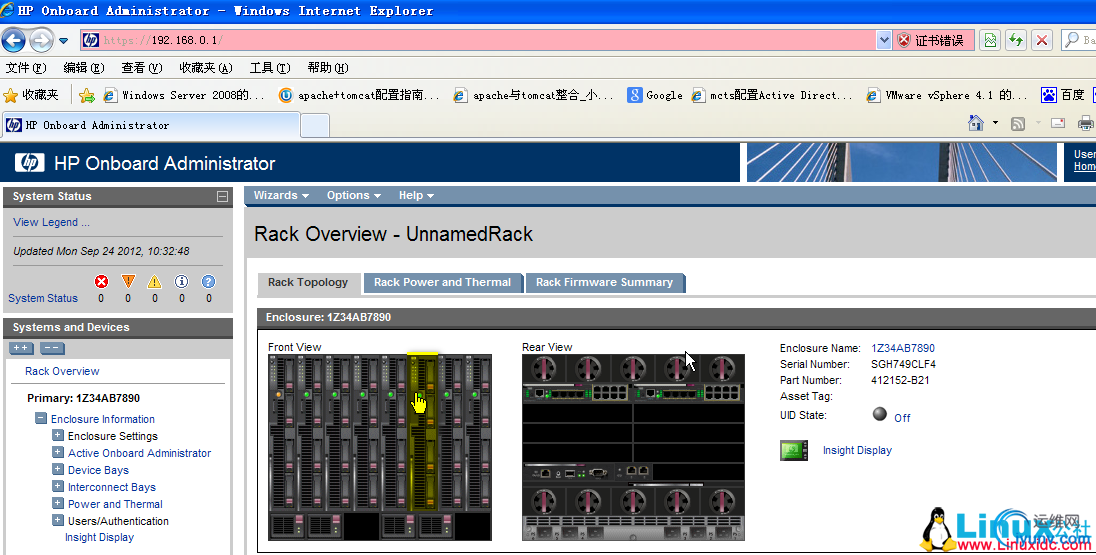Click the expand all ++ button
This screenshot has height=555, width=1096.
[22, 348]
